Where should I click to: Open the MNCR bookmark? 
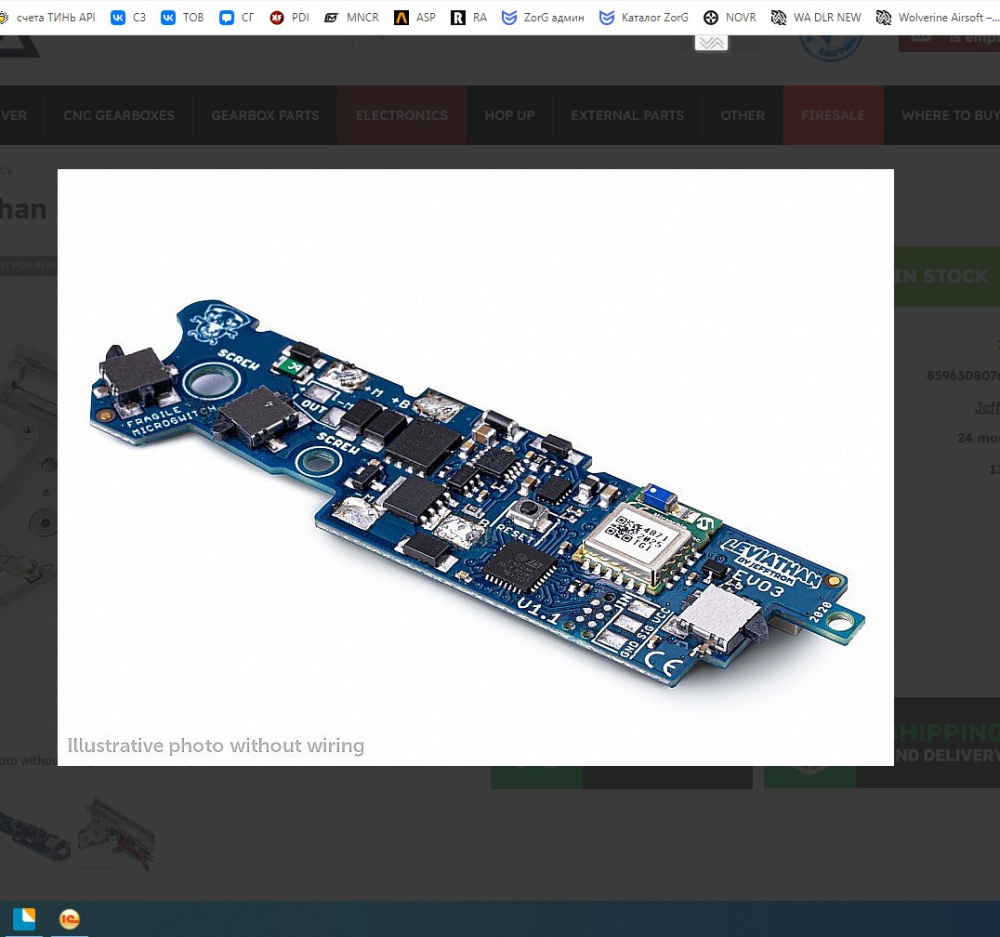tap(351, 17)
